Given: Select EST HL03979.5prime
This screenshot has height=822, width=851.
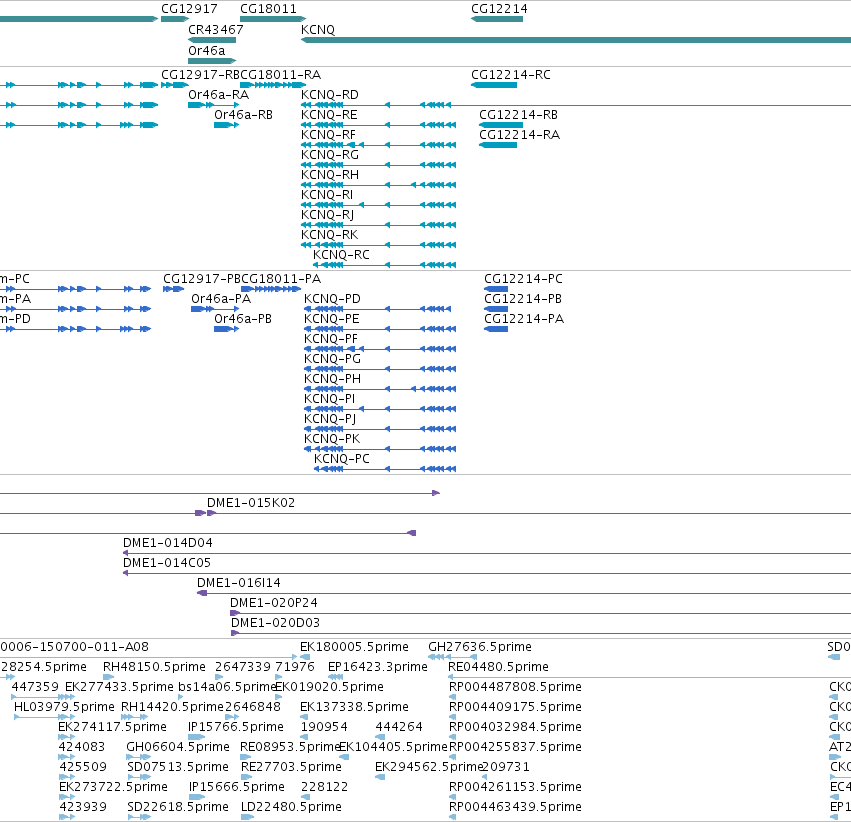Looking at the screenshot, I should click(x=43, y=717).
